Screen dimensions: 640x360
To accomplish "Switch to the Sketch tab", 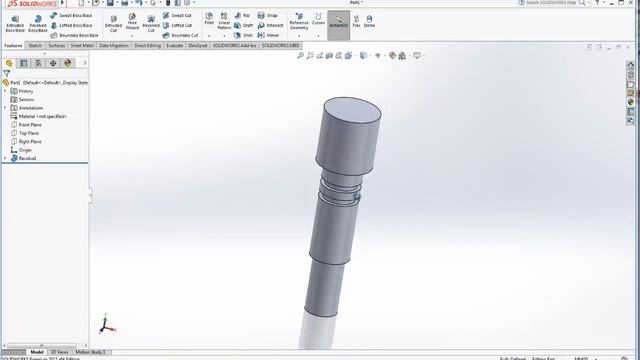I will click(35, 46).
